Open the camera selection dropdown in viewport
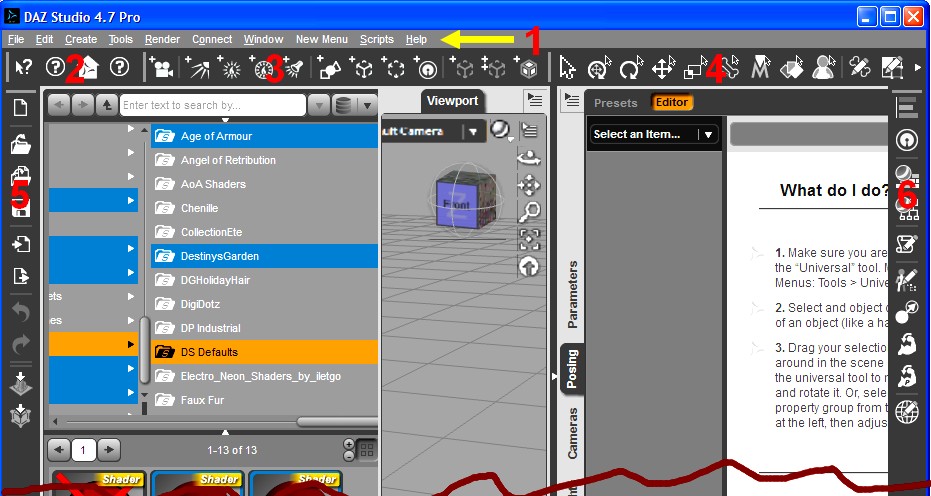The height and width of the screenshot is (496, 931). (x=473, y=132)
